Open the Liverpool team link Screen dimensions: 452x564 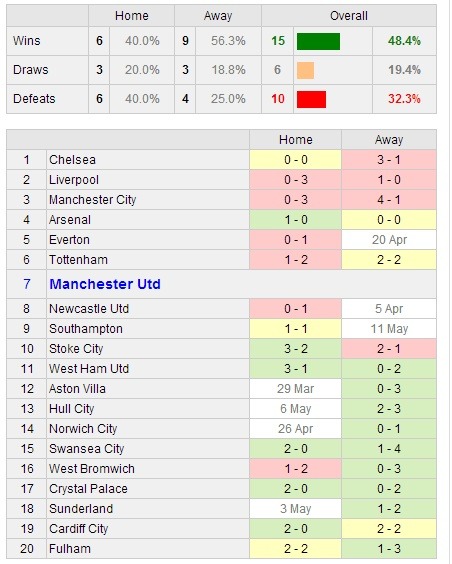coord(74,180)
